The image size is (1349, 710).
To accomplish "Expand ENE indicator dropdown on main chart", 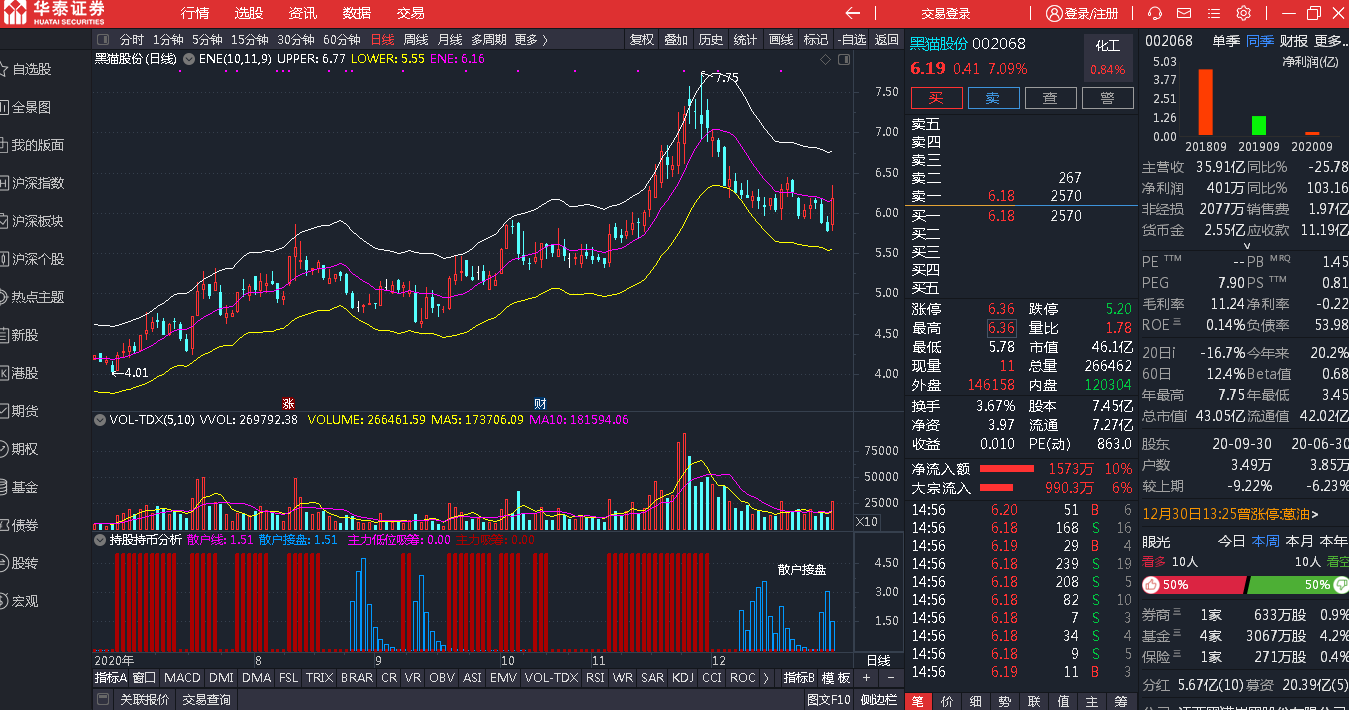I will pyautogui.click(x=188, y=59).
